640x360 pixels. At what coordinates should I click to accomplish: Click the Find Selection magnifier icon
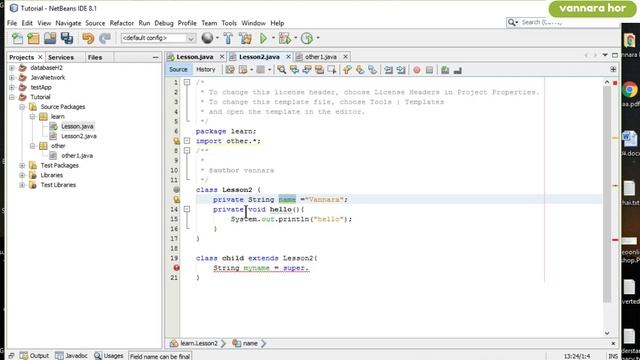[282, 70]
